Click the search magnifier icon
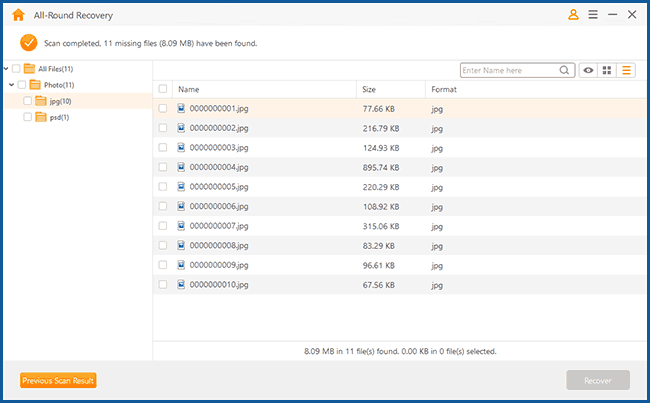The height and width of the screenshot is (403, 650). point(565,70)
